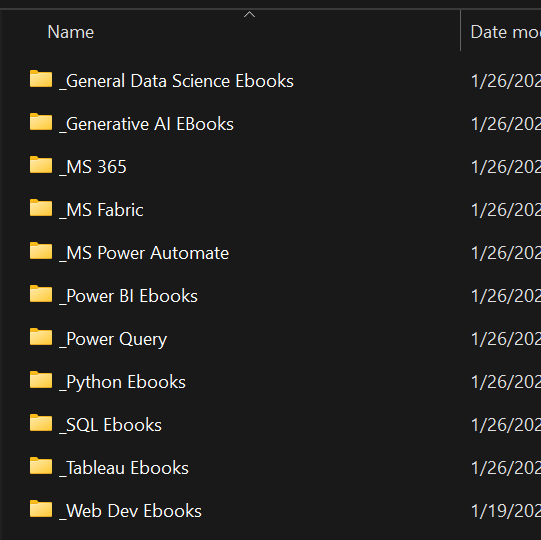Select the _SQL Ebooks folder icon
This screenshot has width=541, height=540.
pyautogui.click(x=41, y=423)
